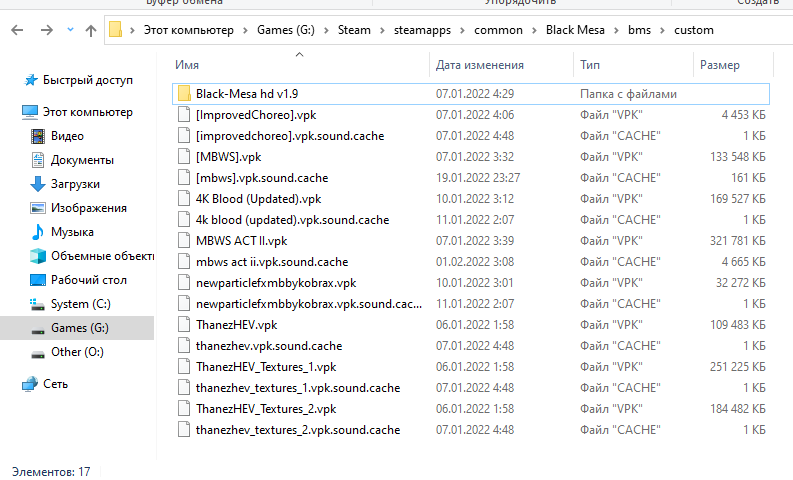Image resolution: width=793 pixels, height=480 pixels.
Task: Click the music note icon for Музыка
Action: point(37,232)
